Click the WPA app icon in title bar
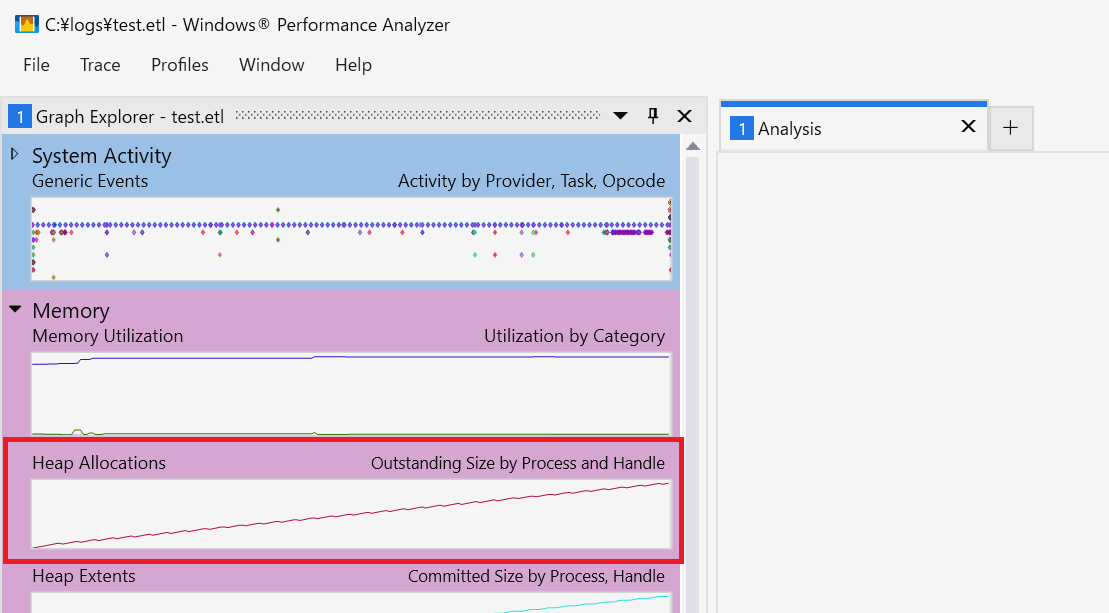 pyautogui.click(x=26, y=25)
